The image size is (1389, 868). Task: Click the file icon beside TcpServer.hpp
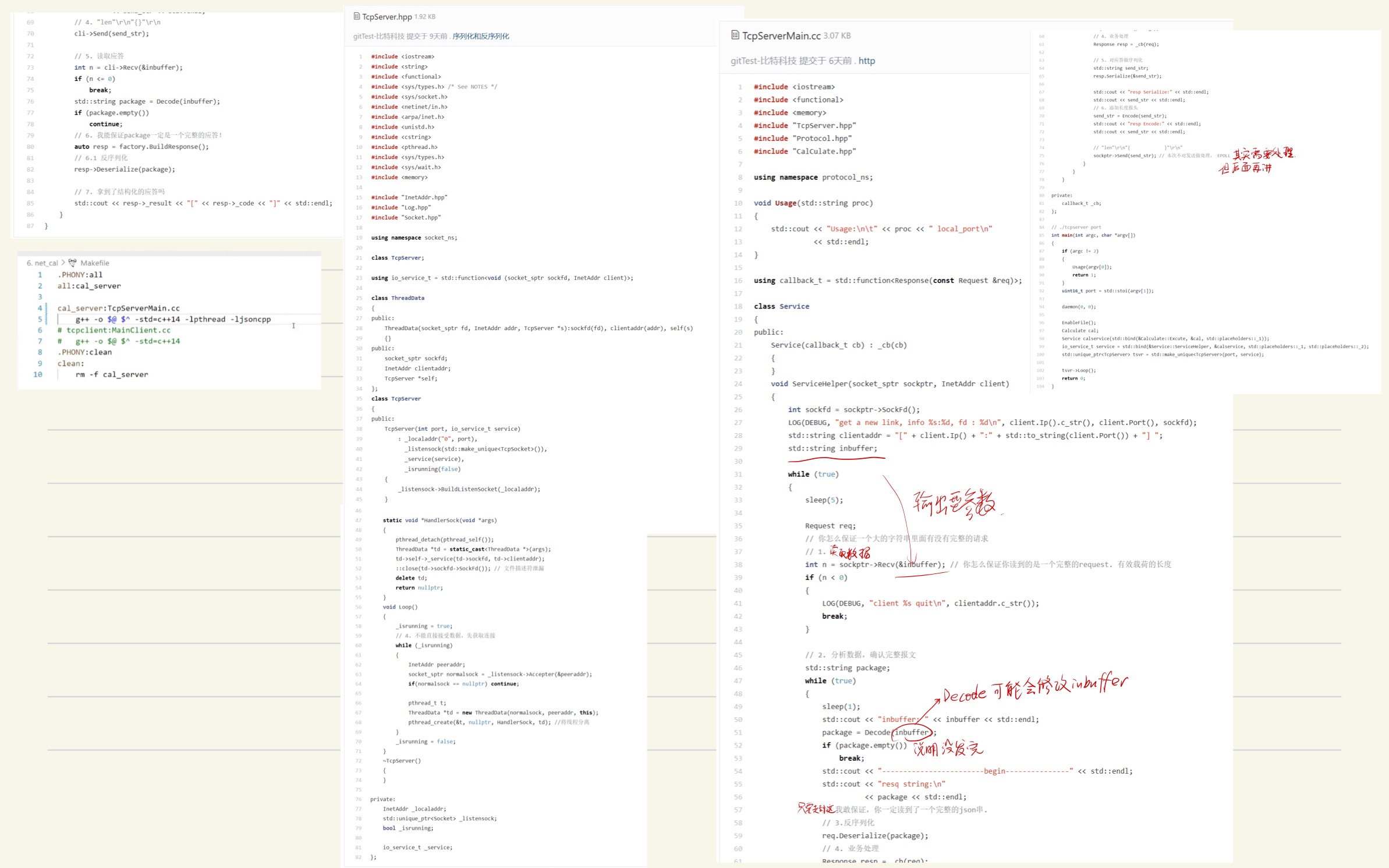click(356, 16)
